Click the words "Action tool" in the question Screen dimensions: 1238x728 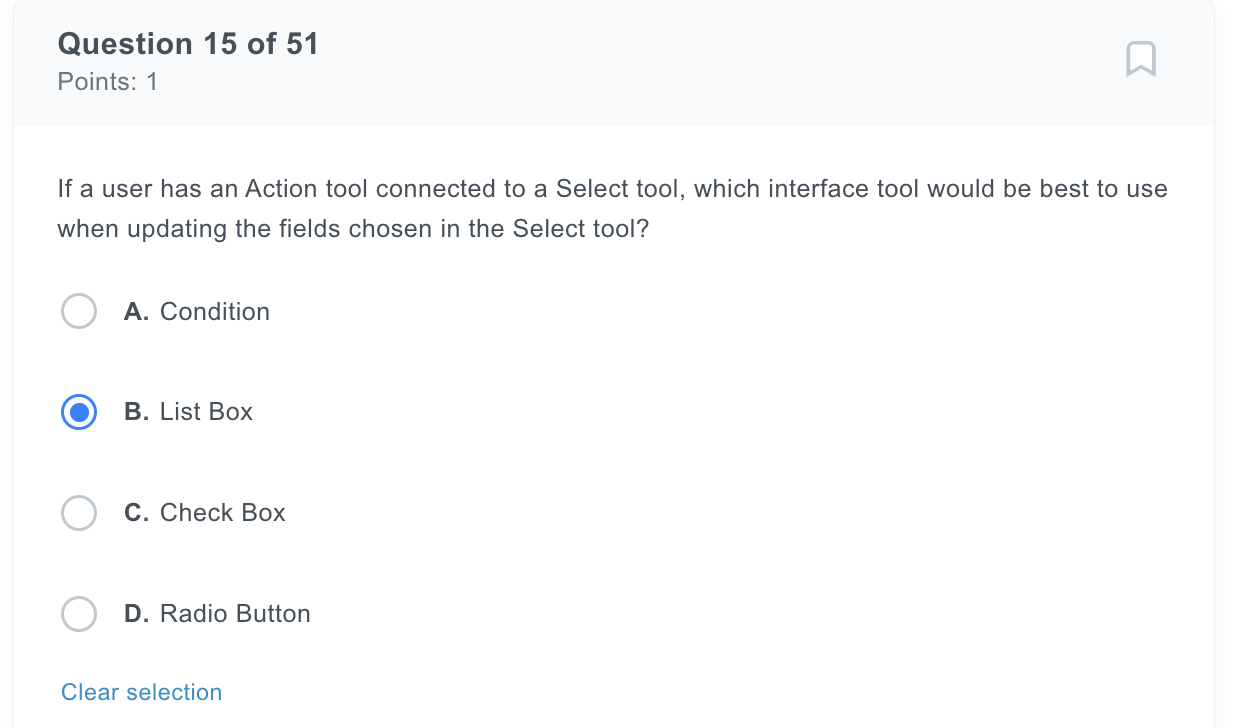pos(307,189)
